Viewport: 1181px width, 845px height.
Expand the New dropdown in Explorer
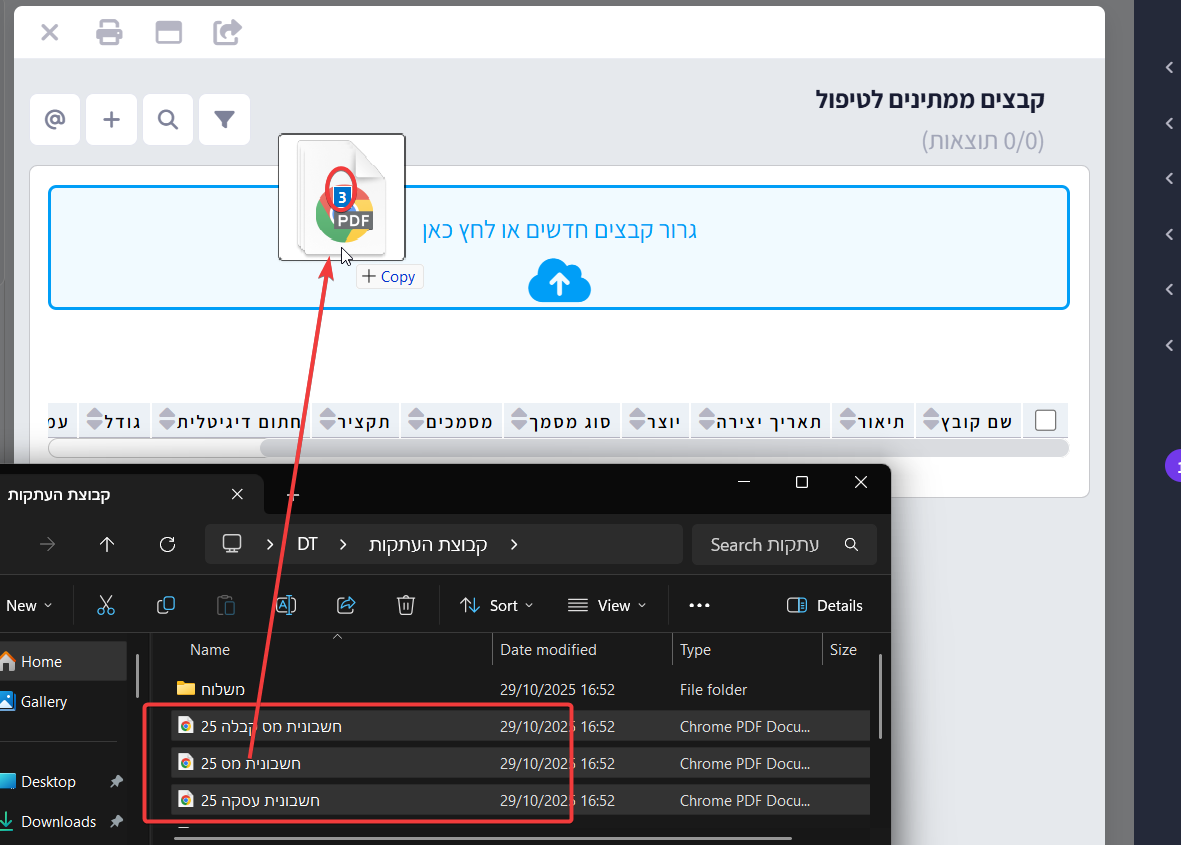pyautogui.click(x=28, y=605)
